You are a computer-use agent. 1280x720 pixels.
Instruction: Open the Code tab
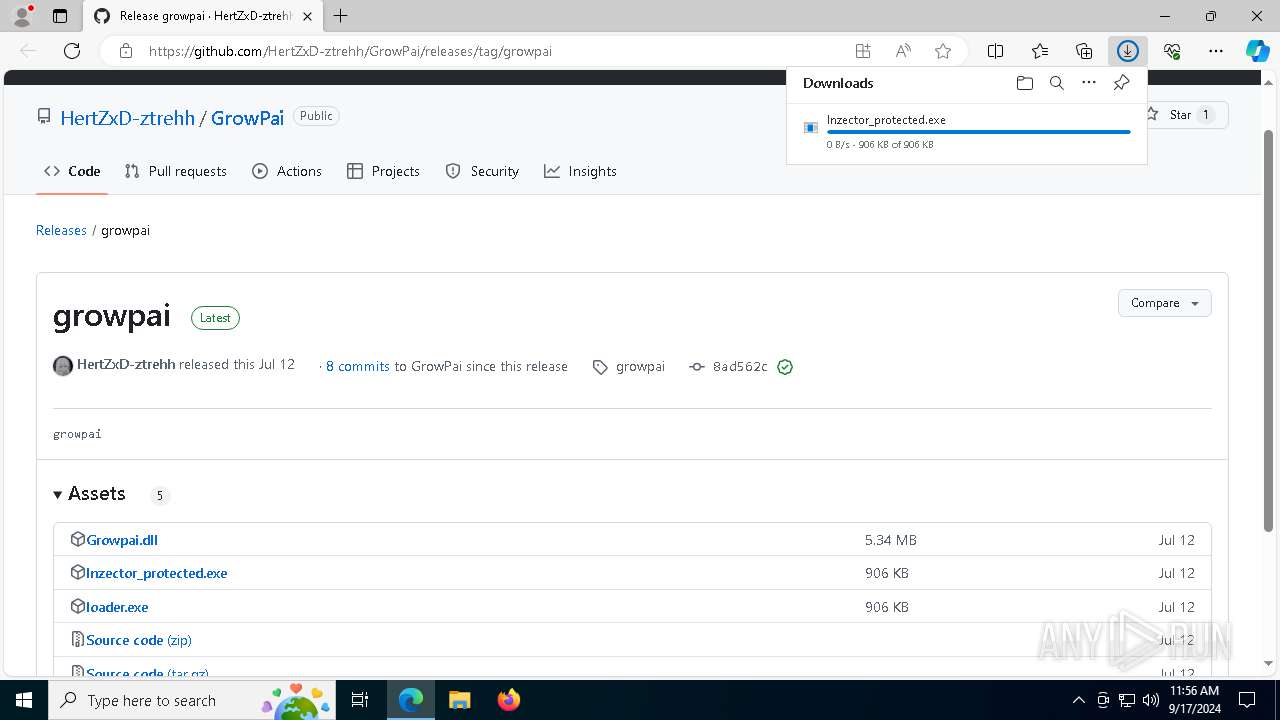72,171
